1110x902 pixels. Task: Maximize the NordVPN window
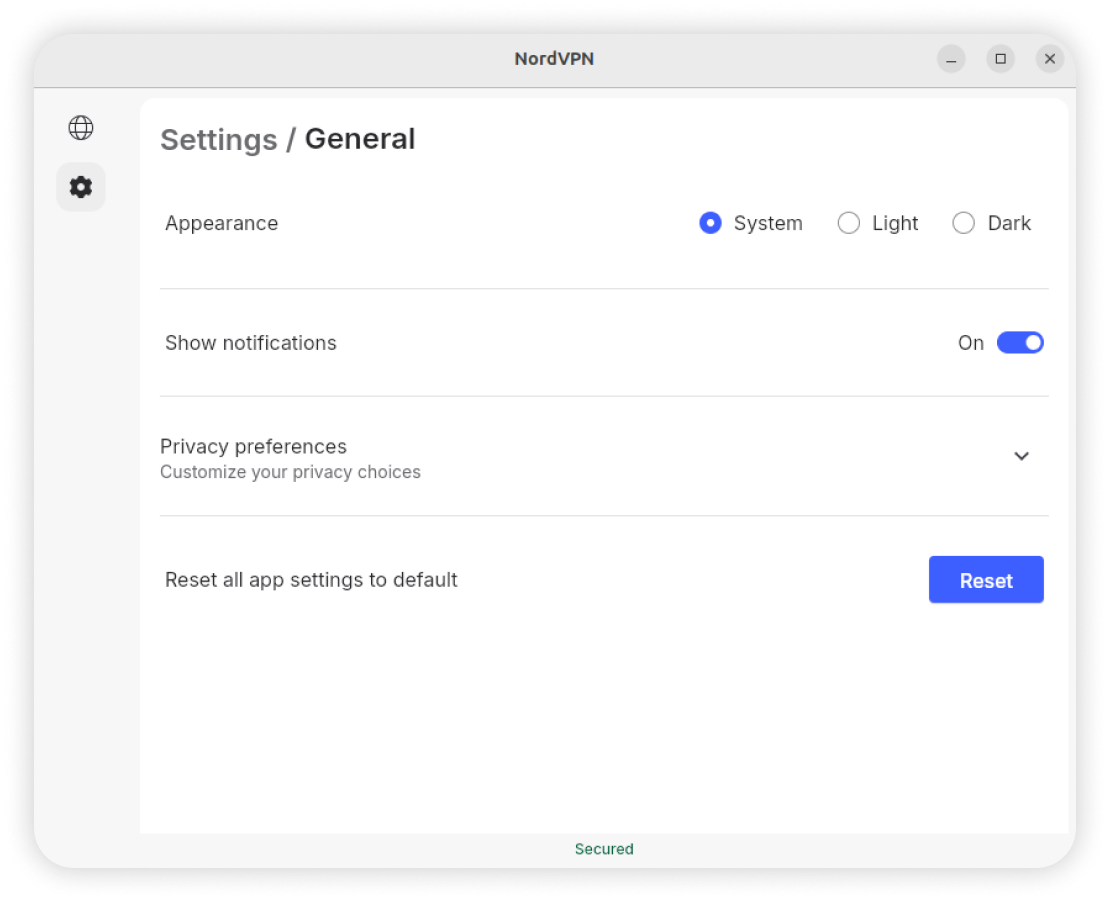[1000, 59]
